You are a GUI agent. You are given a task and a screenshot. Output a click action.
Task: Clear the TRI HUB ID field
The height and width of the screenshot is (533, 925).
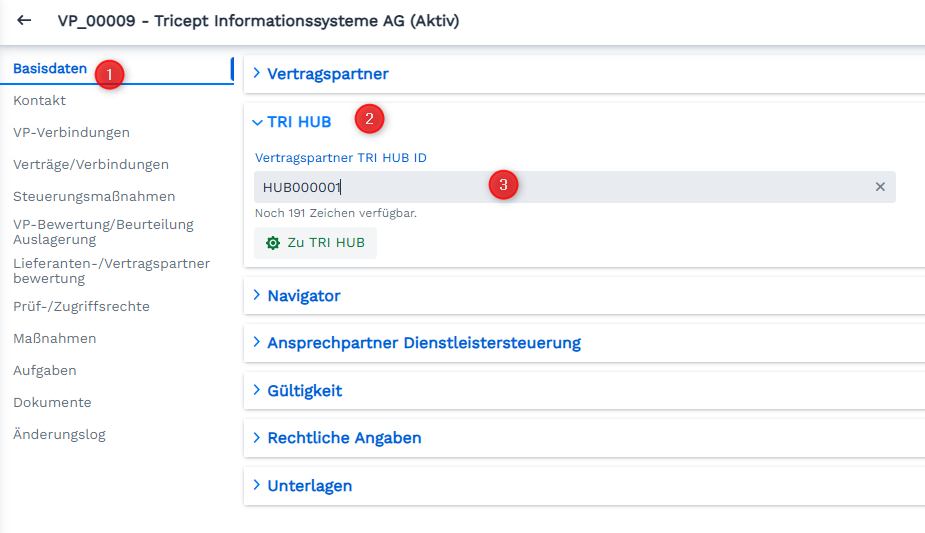pyautogui.click(x=880, y=187)
